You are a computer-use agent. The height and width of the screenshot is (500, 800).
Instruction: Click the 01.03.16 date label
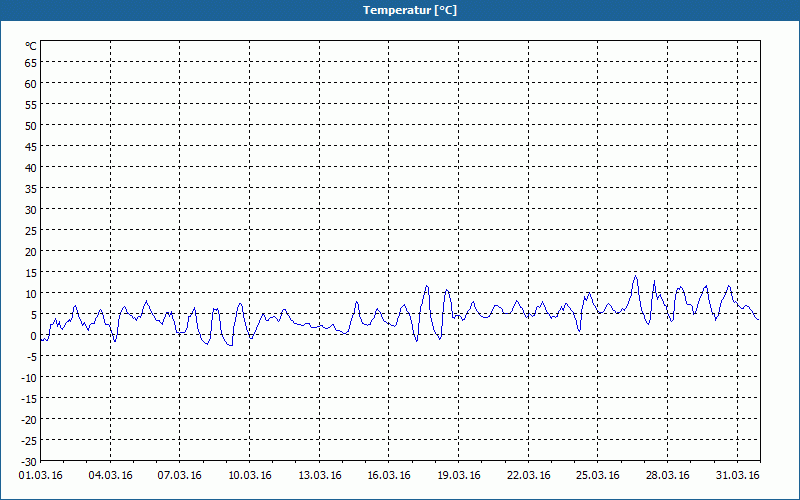tap(40, 476)
